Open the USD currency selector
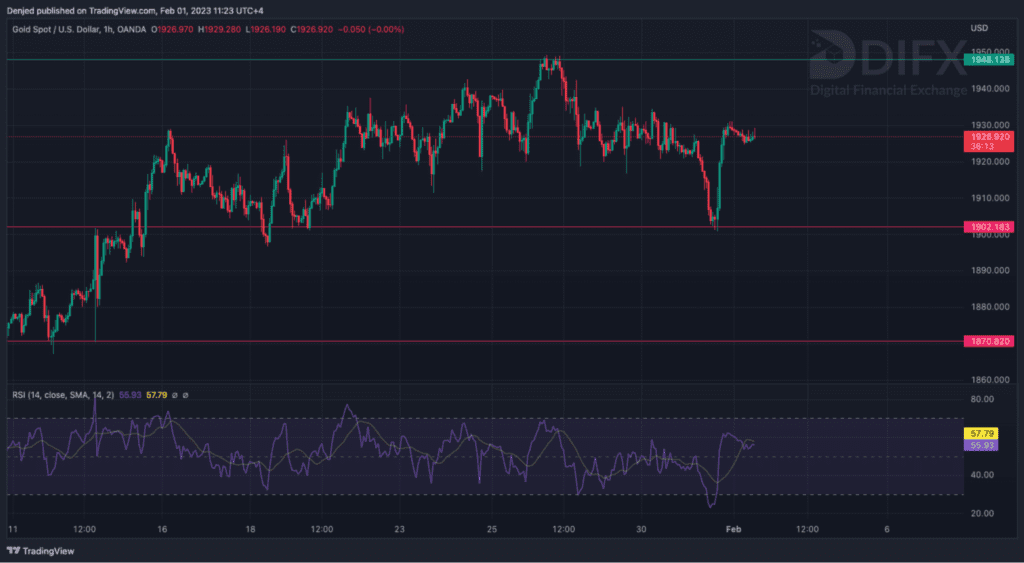The height and width of the screenshot is (563, 1024). [x=979, y=28]
